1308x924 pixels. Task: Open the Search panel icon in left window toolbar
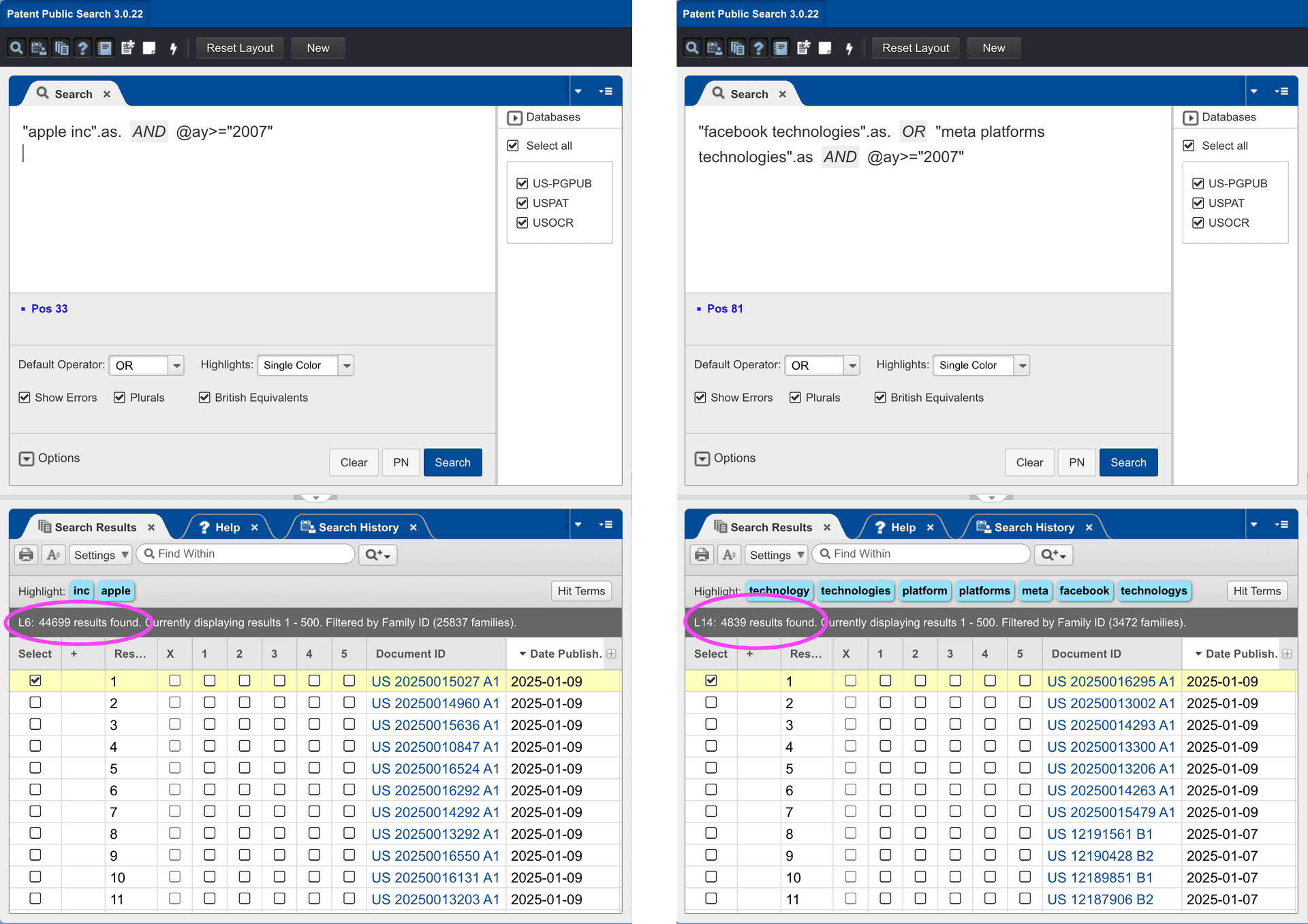(x=16, y=48)
